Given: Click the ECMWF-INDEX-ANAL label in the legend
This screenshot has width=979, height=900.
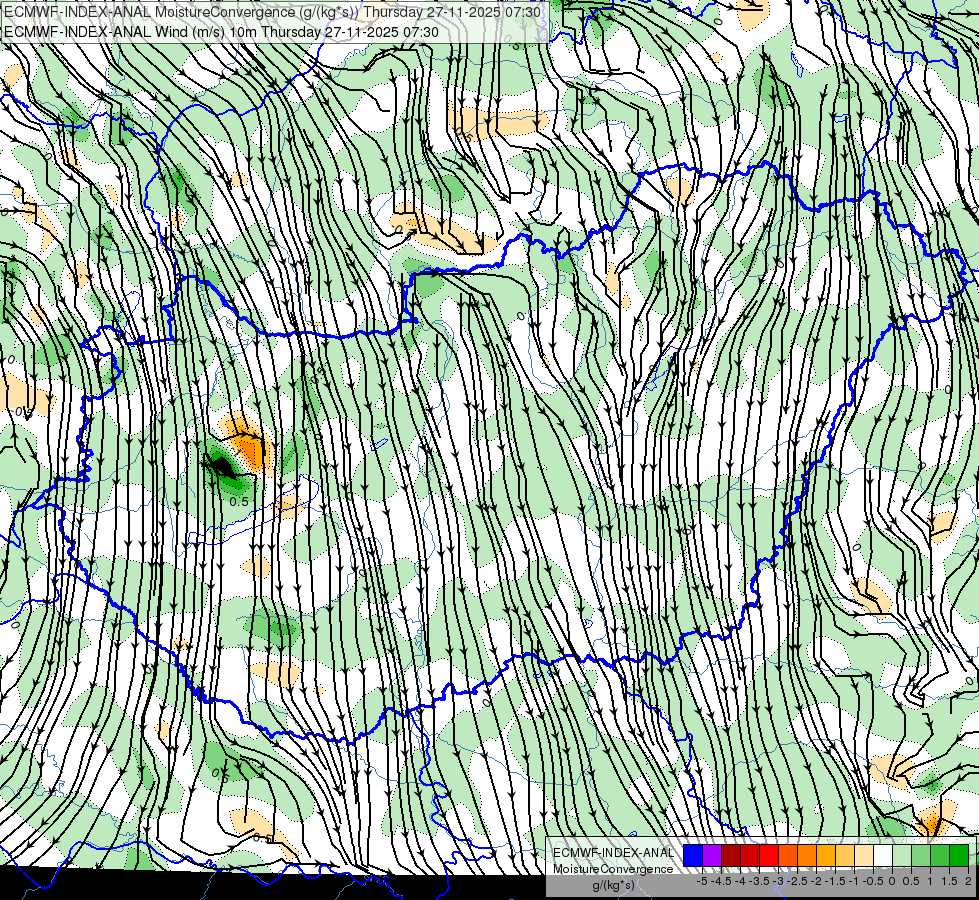Looking at the screenshot, I should click(614, 853).
